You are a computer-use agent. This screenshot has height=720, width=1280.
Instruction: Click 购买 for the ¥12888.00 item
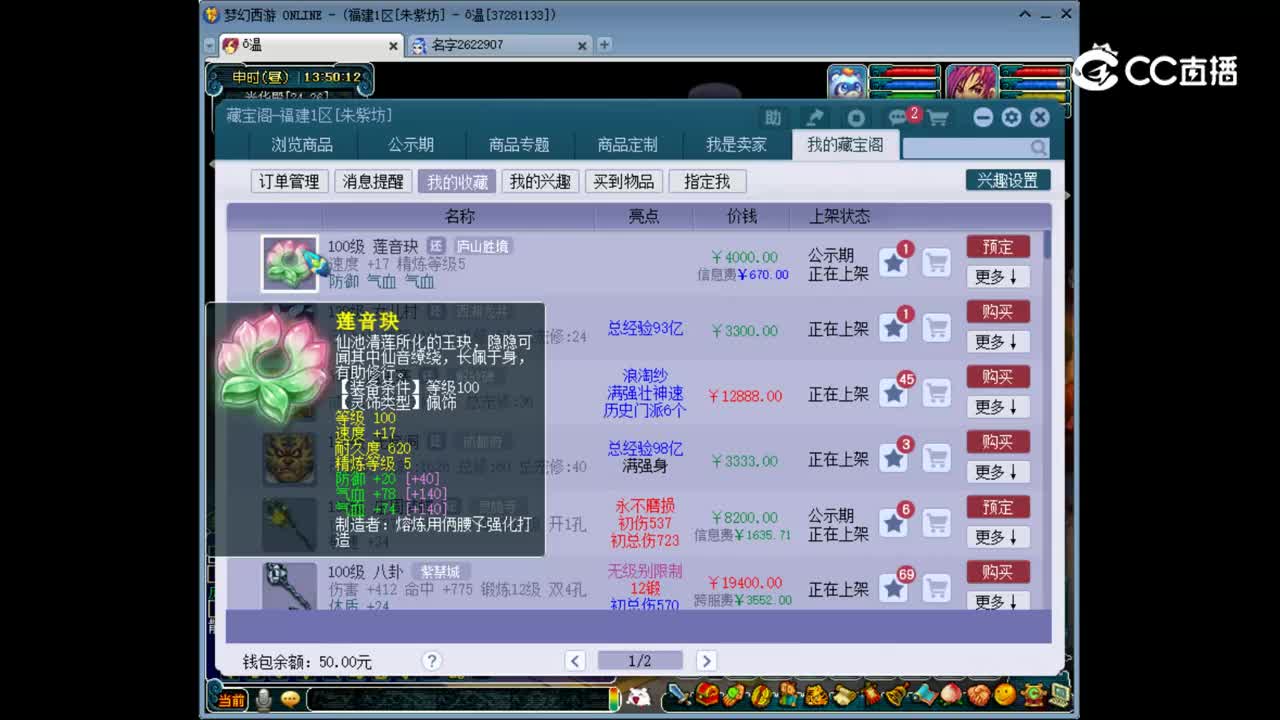[998, 377]
